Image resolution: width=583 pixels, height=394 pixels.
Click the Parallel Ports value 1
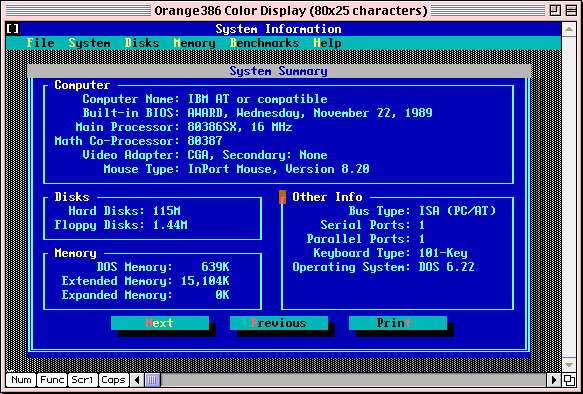[x=422, y=239]
